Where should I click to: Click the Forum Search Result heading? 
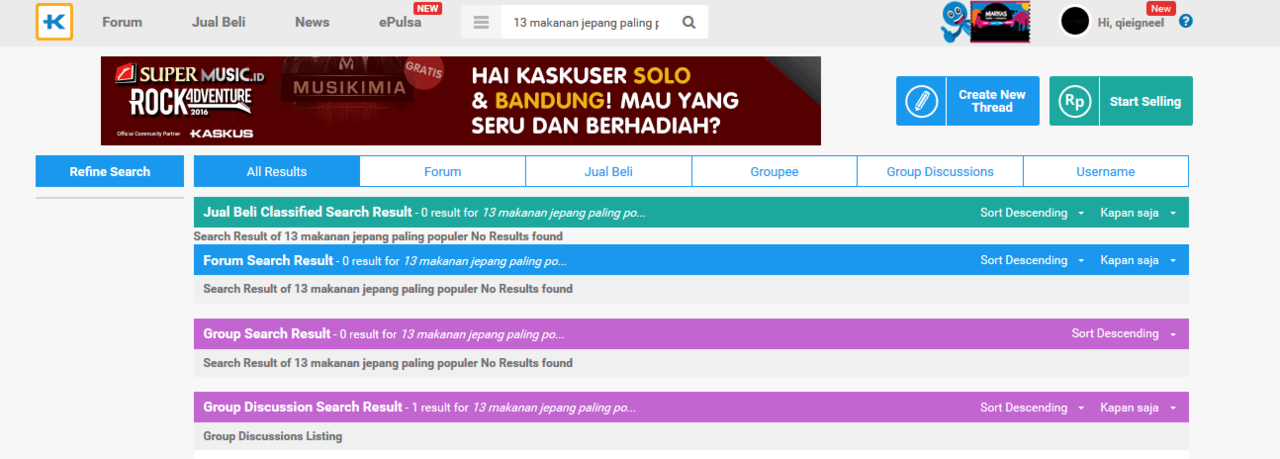(x=268, y=260)
